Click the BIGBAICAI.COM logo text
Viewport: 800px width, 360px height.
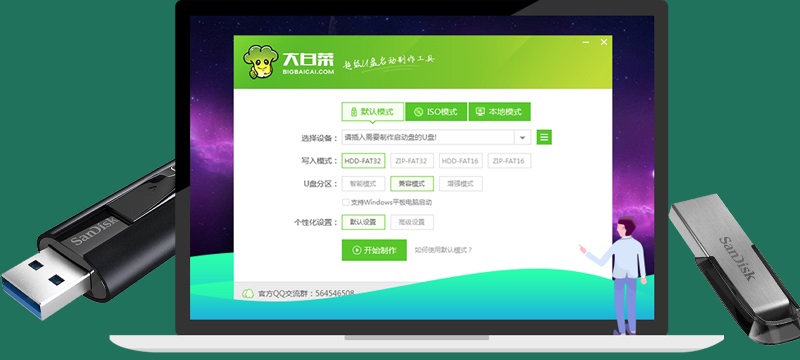(x=308, y=72)
